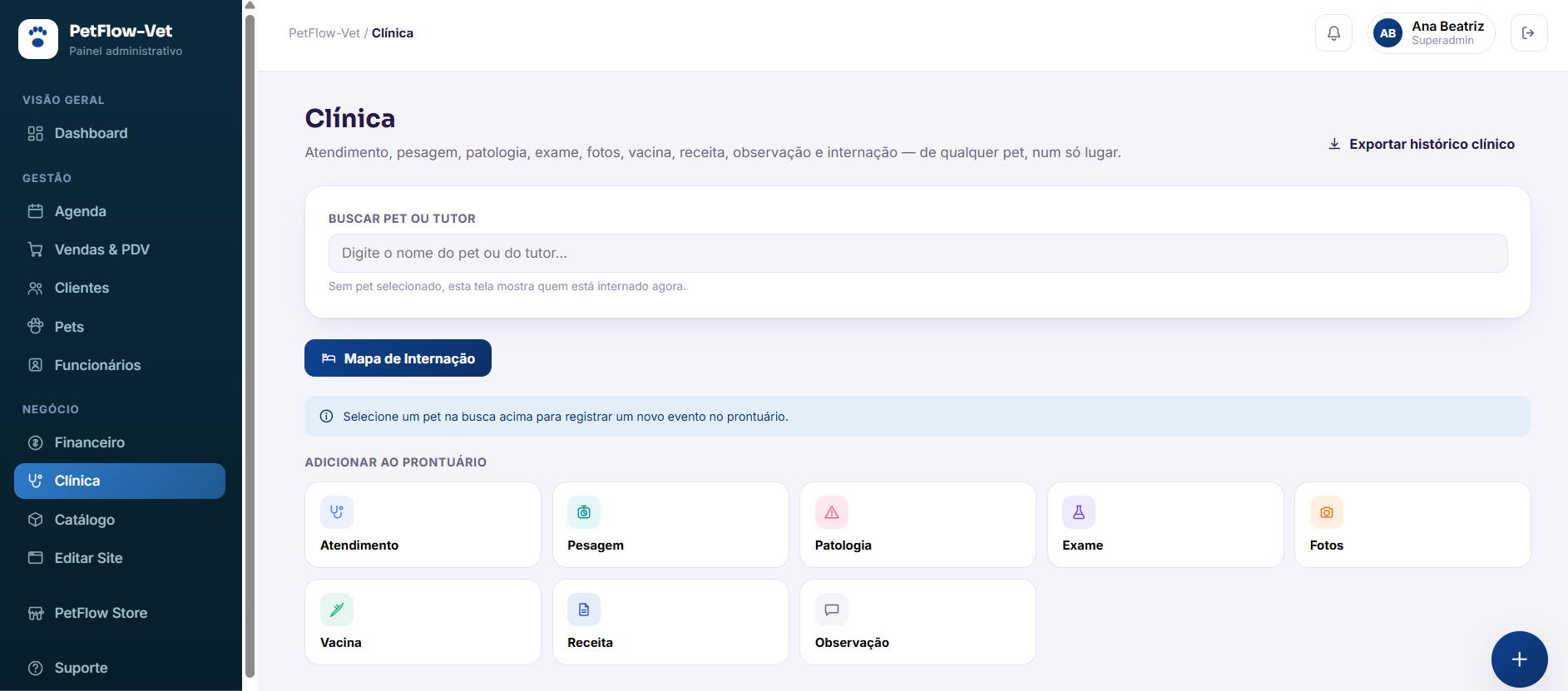Click the logout icon button
Screen dimensions: 1568x691
point(1528,33)
